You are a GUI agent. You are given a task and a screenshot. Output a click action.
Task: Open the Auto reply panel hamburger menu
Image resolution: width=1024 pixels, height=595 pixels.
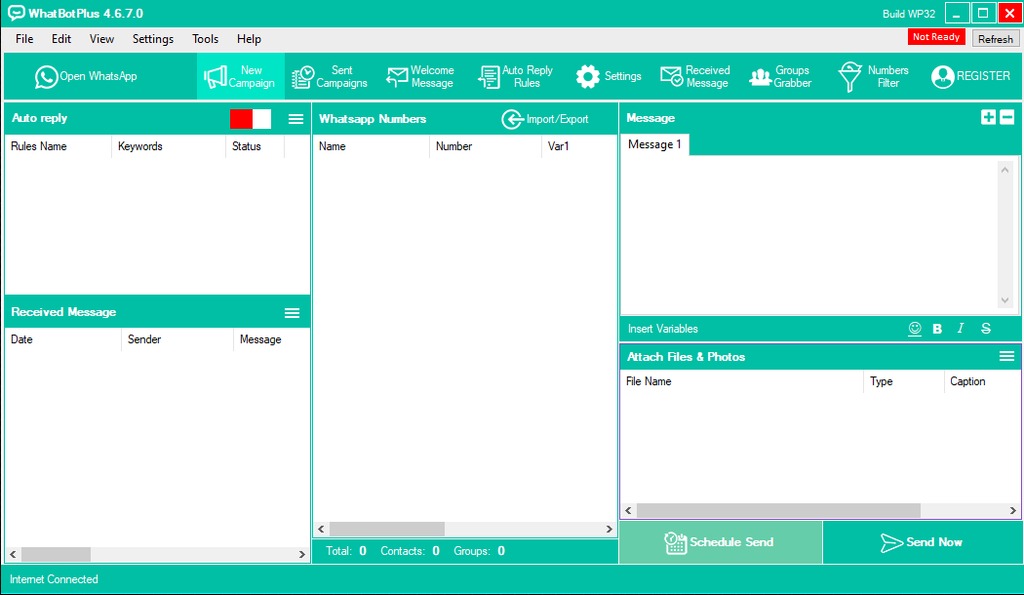[296, 119]
